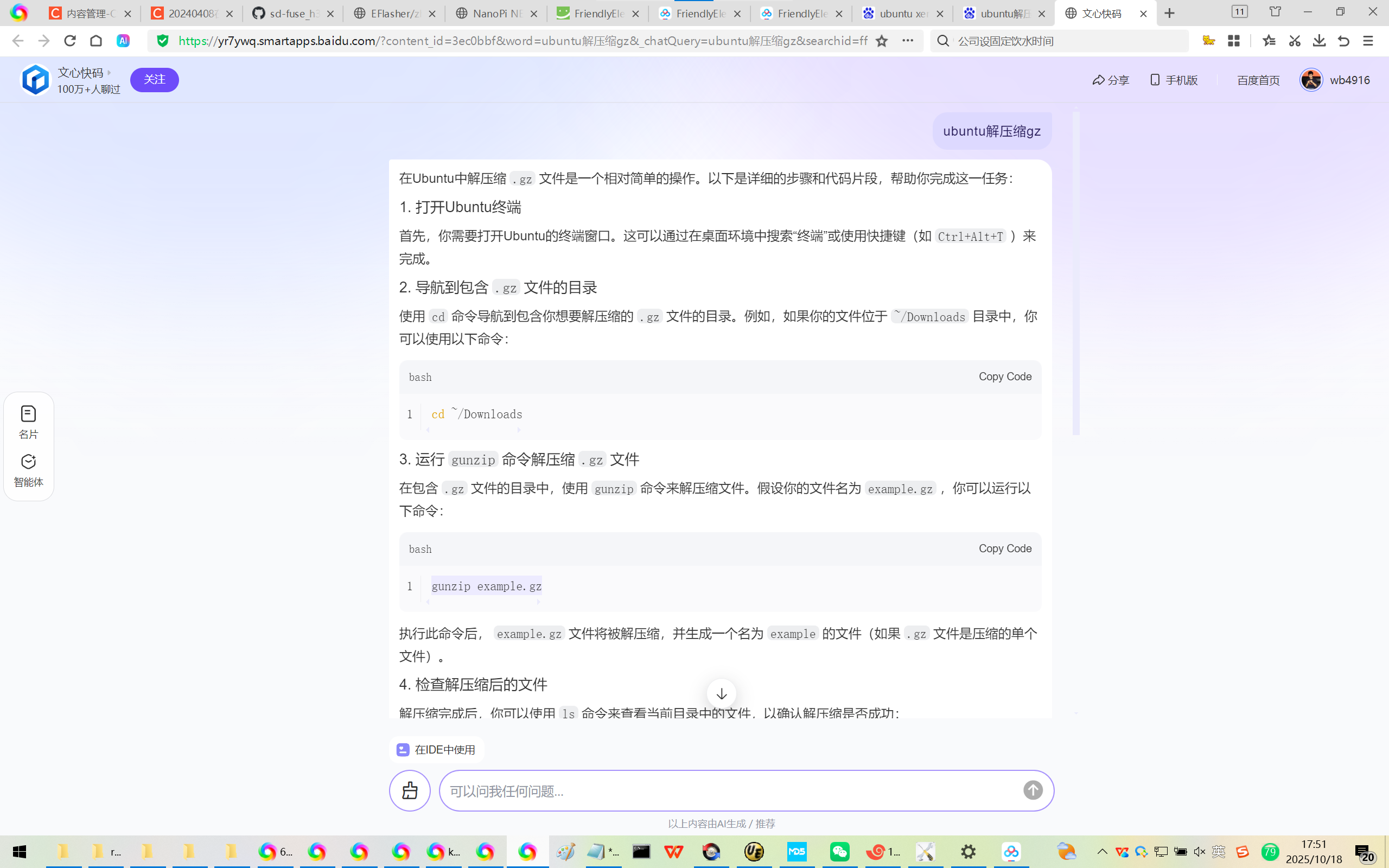The height and width of the screenshot is (868, 1389).
Task: Toggle the 关注 follow button
Action: [x=155, y=80]
